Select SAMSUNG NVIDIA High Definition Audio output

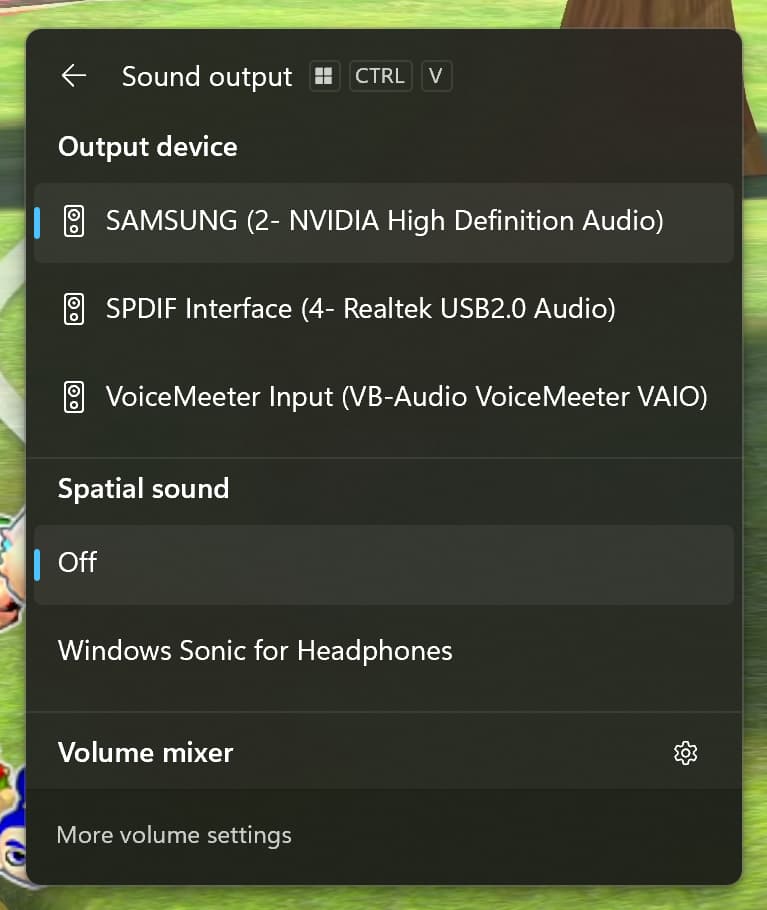click(384, 221)
